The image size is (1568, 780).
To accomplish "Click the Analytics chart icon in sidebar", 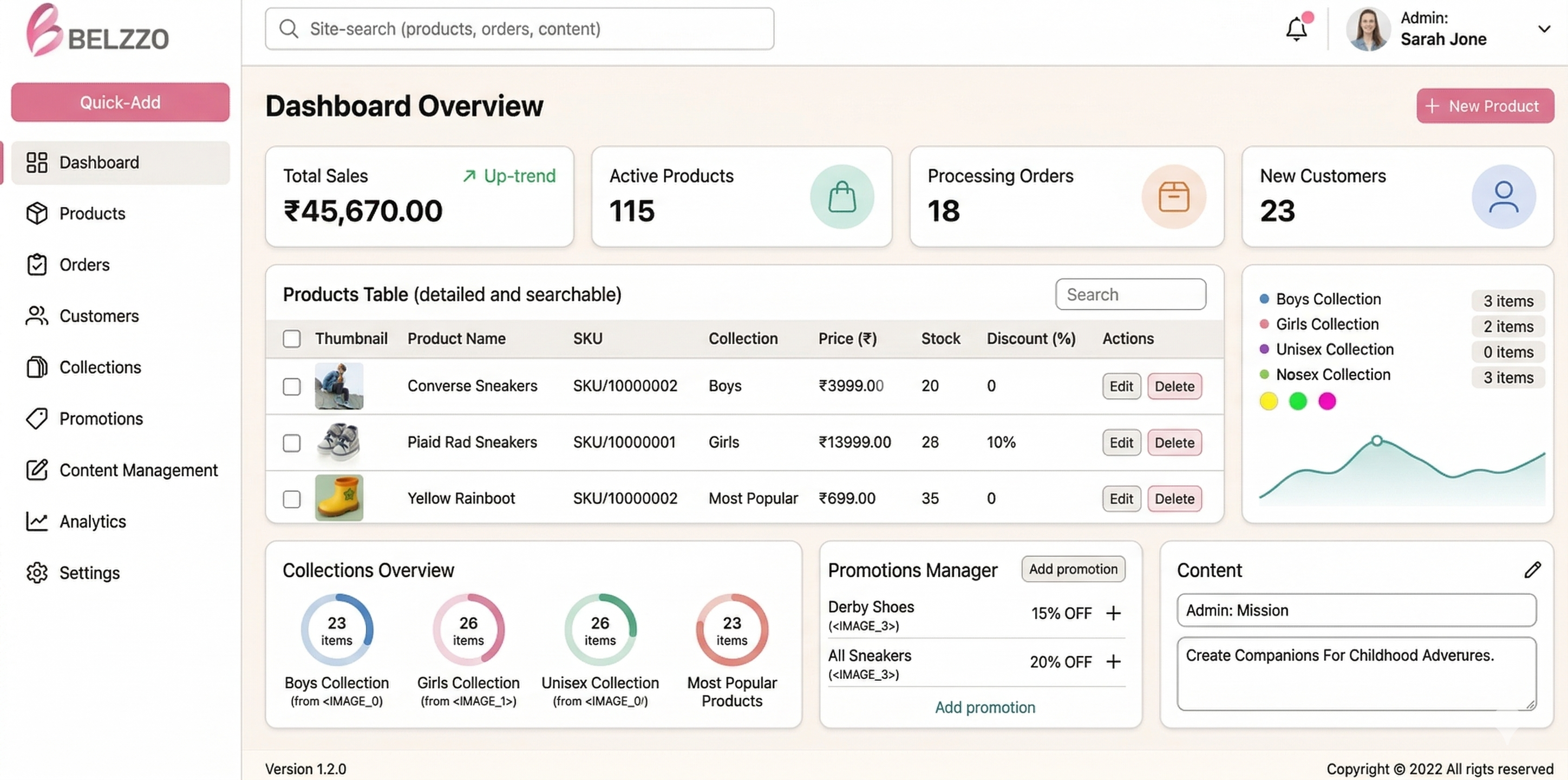I will click(x=37, y=521).
